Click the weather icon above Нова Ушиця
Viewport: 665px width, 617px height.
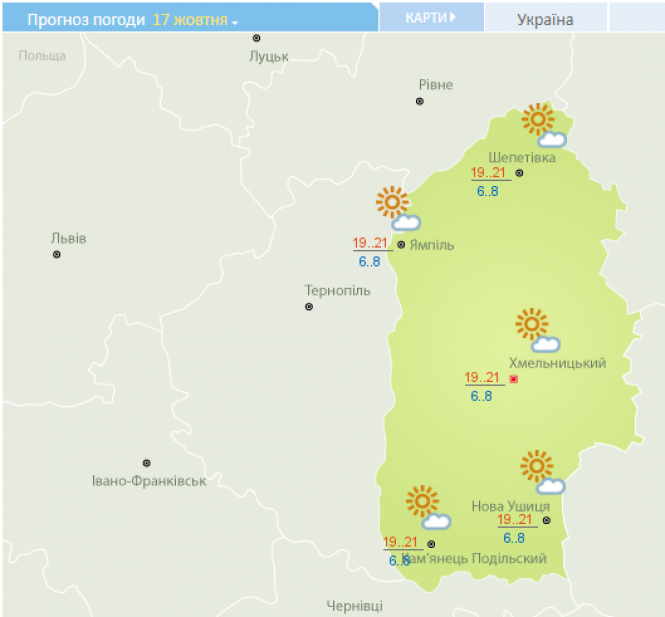pyautogui.click(x=541, y=472)
